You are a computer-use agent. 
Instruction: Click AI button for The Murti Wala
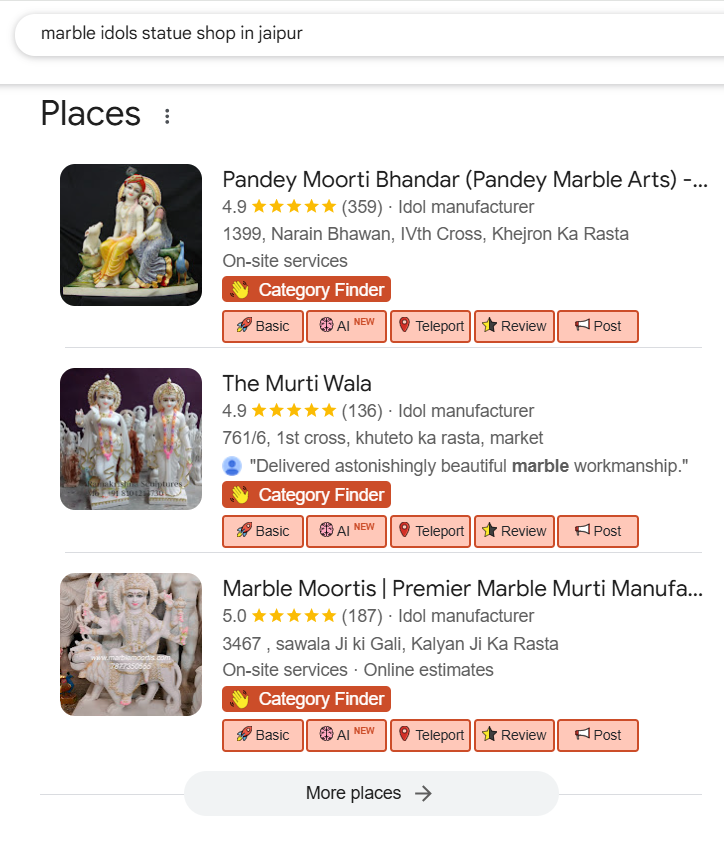click(x=346, y=531)
